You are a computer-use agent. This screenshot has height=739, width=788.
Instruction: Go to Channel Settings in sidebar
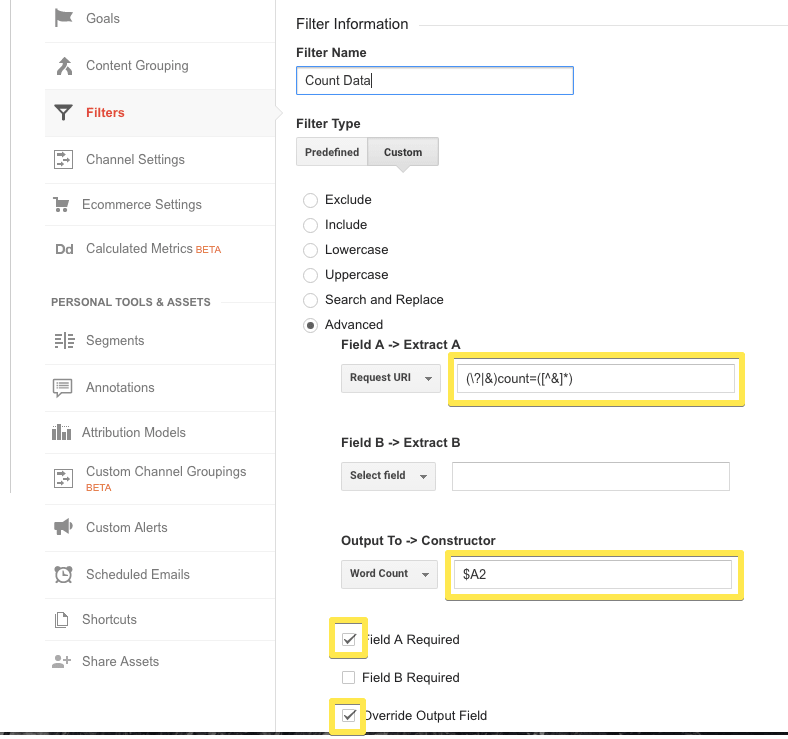coord(135,160)
